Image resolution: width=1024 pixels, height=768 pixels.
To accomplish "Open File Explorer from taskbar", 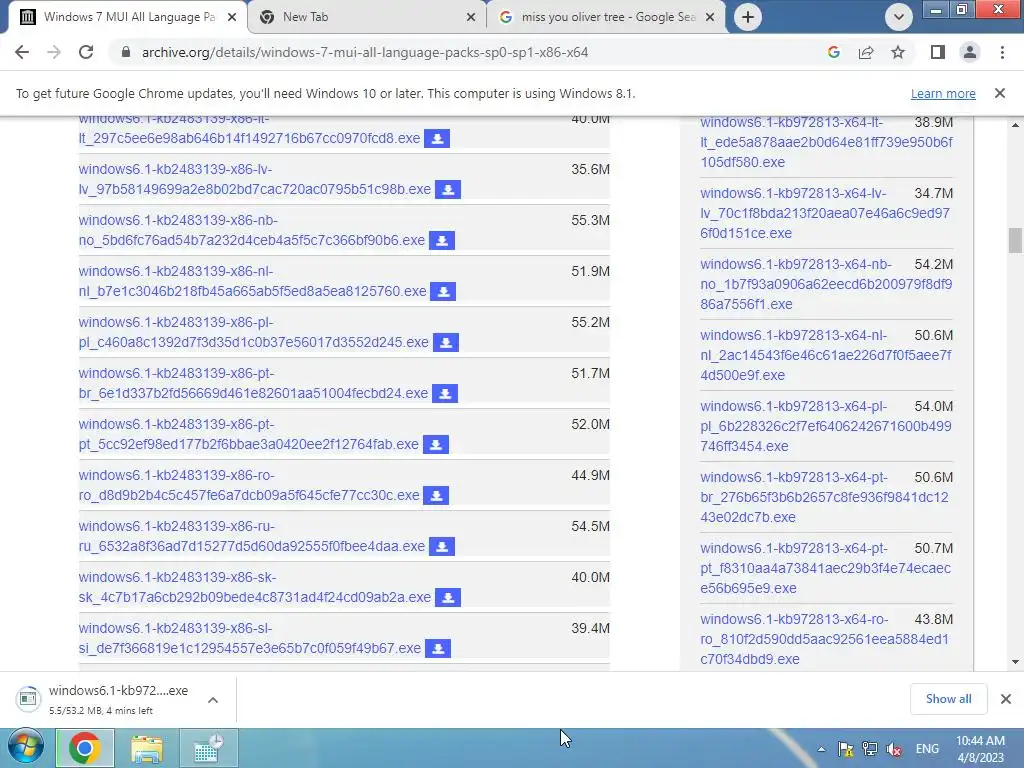I will click(147, 748).
